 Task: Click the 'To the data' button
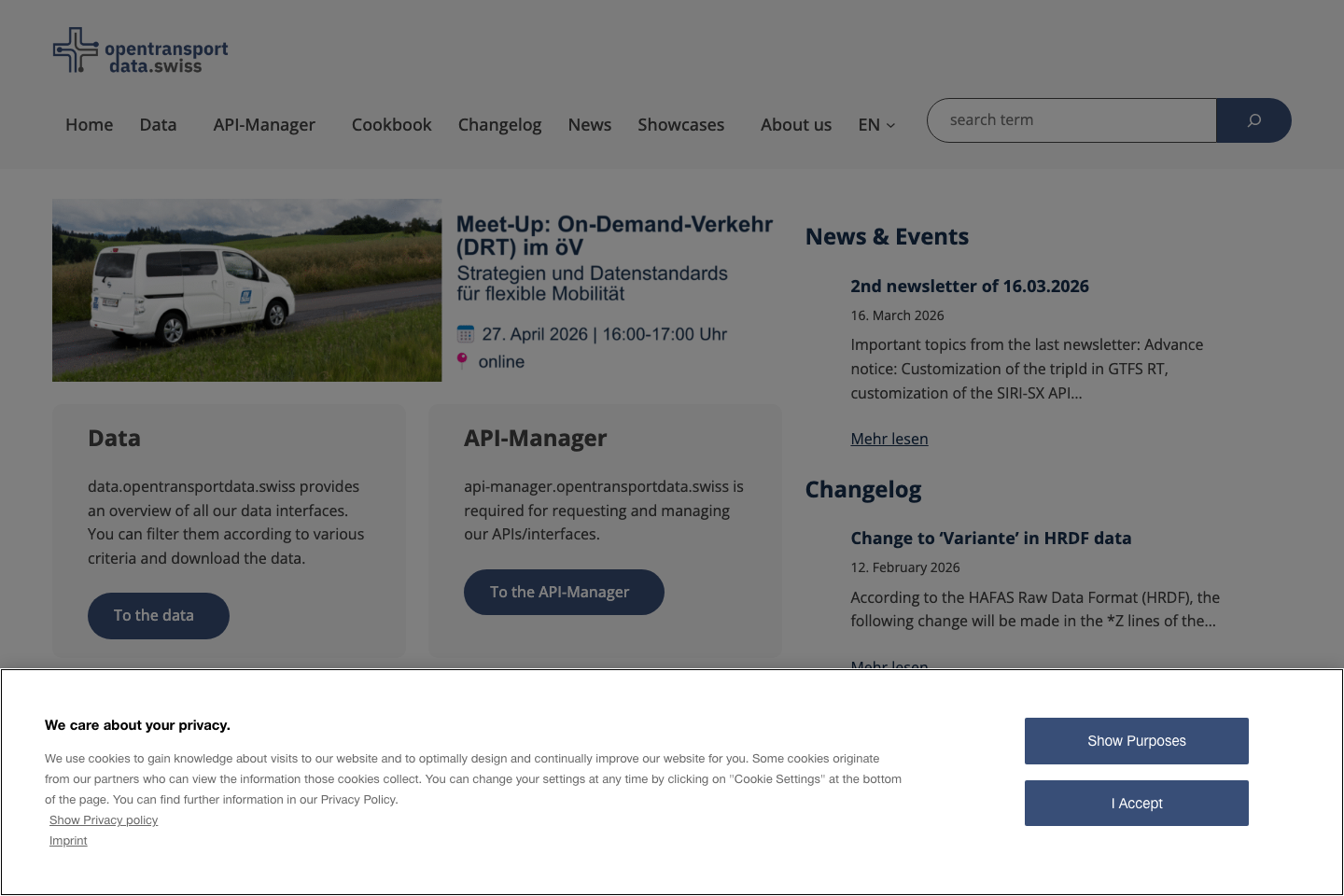pos(158,615)
